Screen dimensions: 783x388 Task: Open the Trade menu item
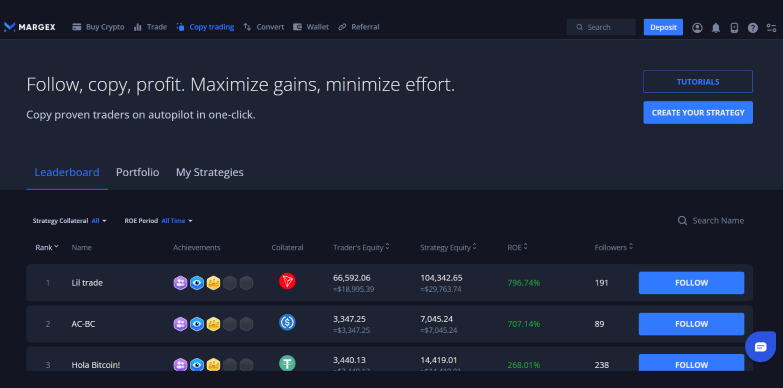pyautogui.click(x=150, y=27)
